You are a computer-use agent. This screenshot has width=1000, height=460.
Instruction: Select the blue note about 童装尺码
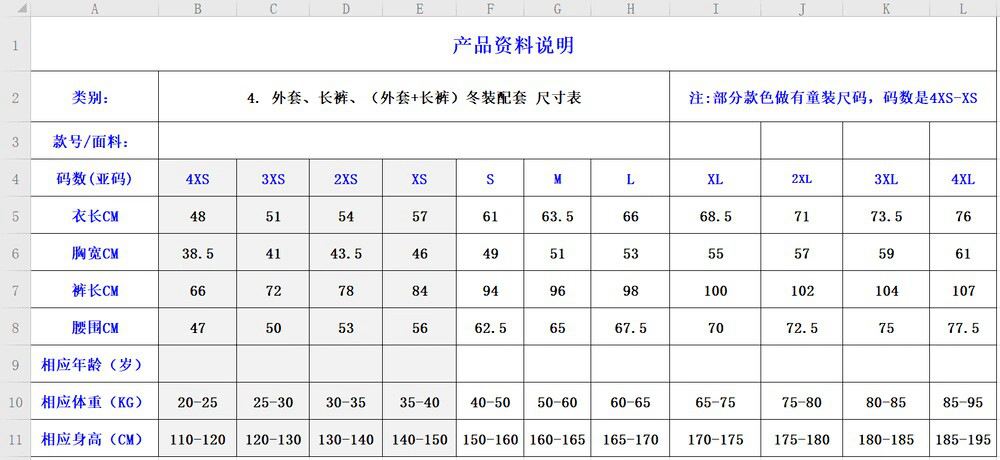pos(834,96)
